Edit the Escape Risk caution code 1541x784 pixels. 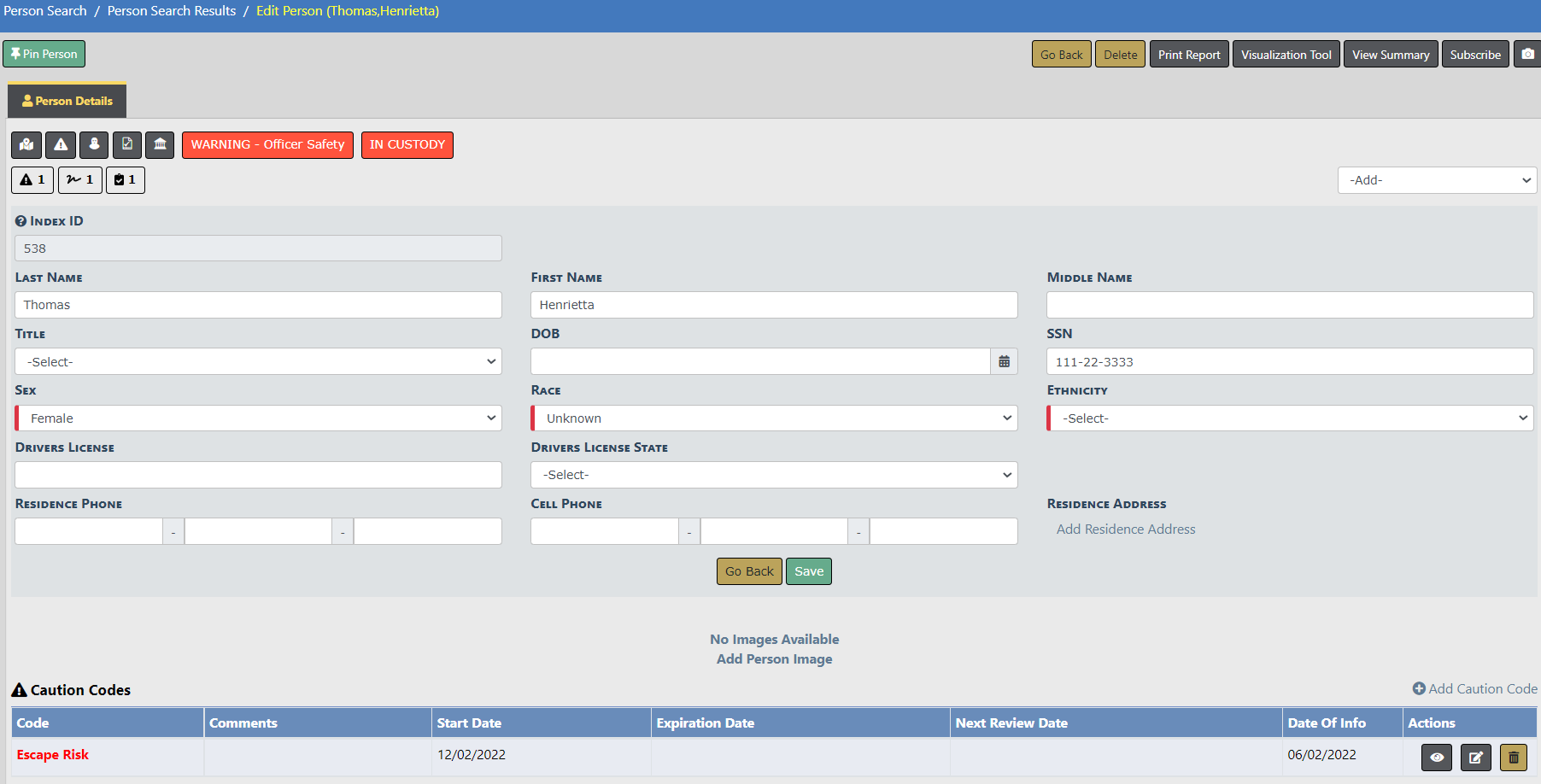pos(1475,758)
